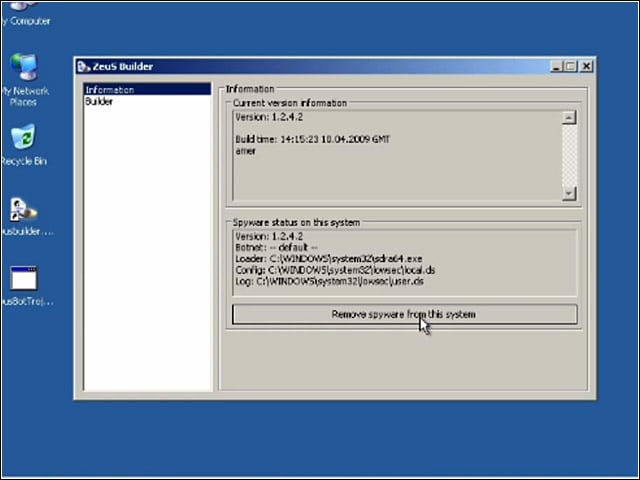Click the Log path line user.ds
The width and height of the screenshot is (640, 480).
(x=330, y=281)
